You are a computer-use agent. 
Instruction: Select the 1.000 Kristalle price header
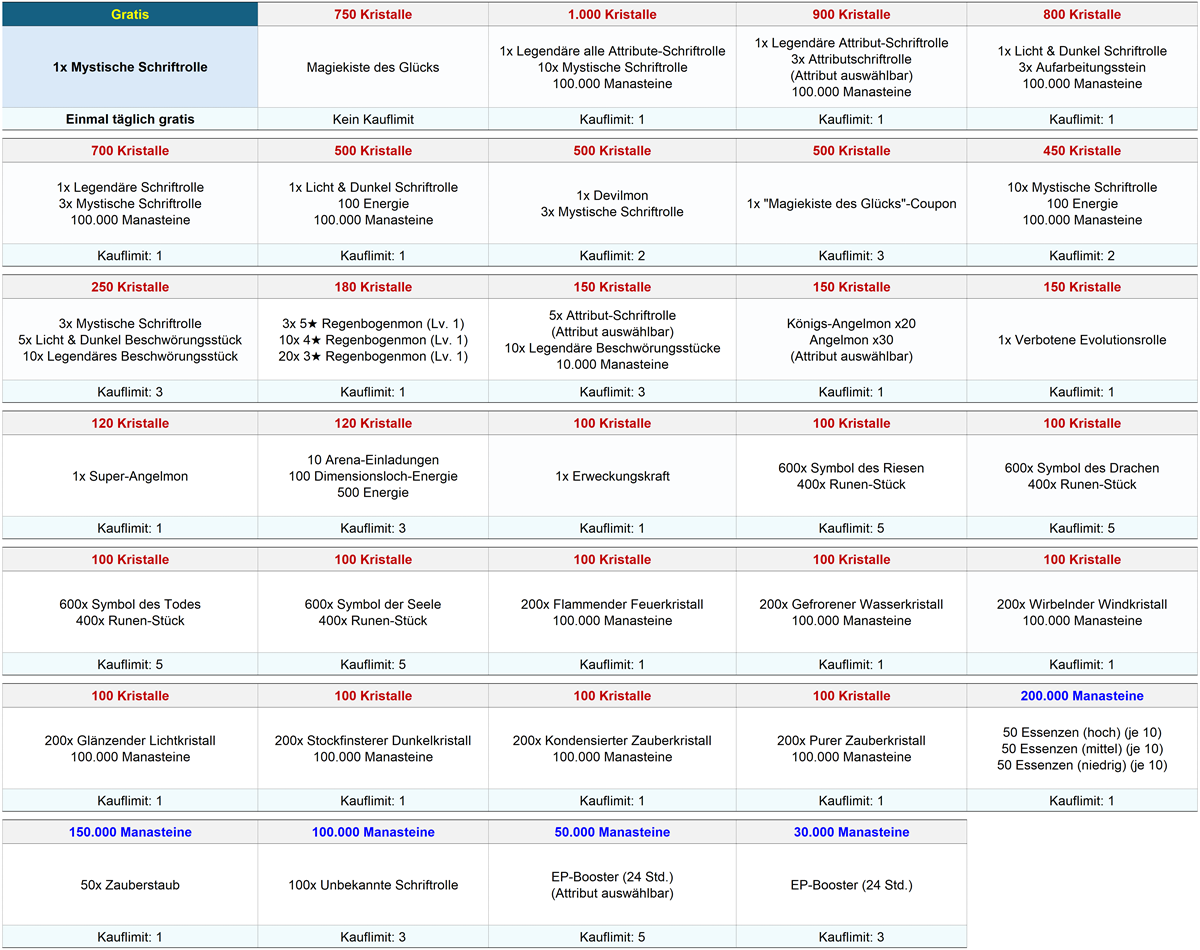pos(612,15)
